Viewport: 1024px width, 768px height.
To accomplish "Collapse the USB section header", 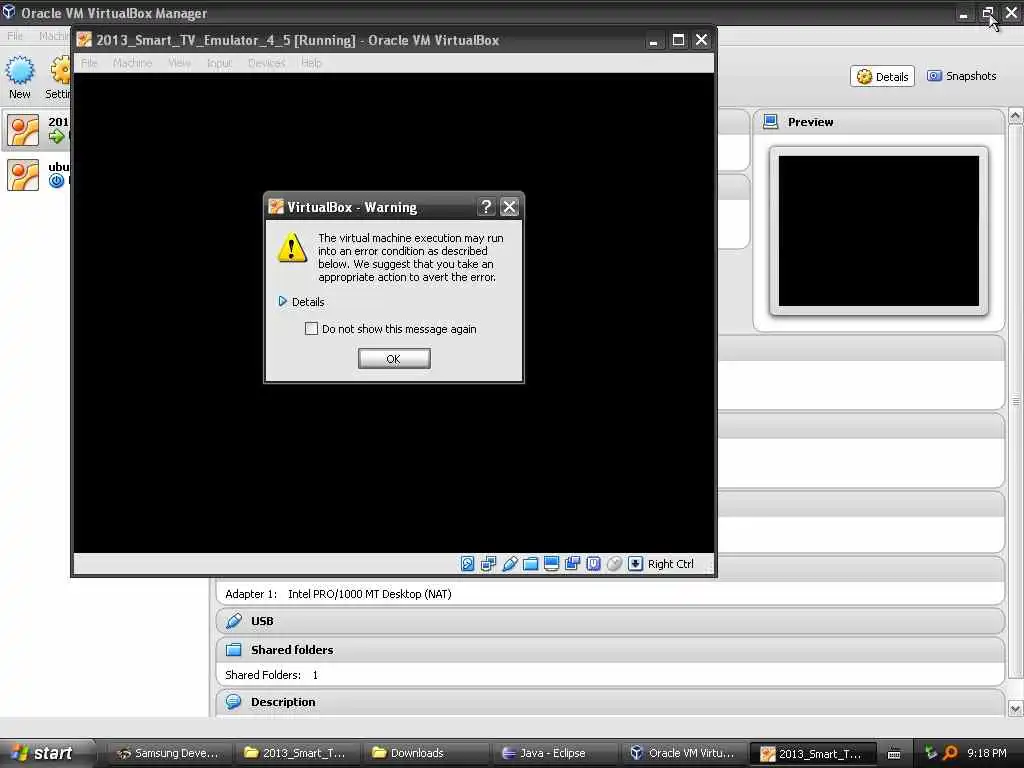I will pos(610,621).
